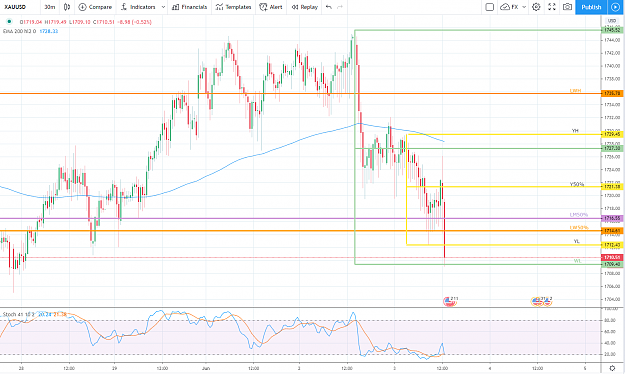Screen dimensions: 625x374
Task: Click the WL green price label 1709.40
Action: [x=612, y=264]
